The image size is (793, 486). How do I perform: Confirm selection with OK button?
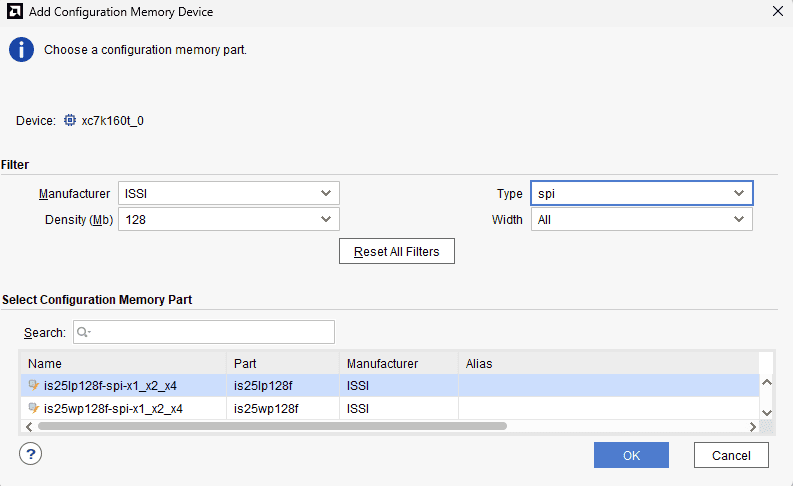(631, 455)
